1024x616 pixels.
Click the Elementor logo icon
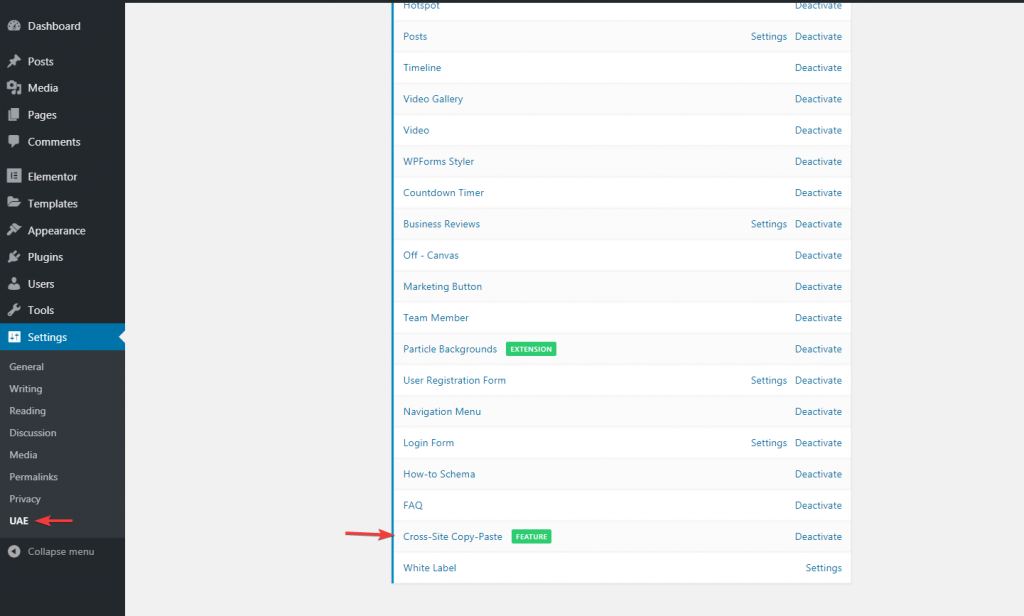(x=14, y=177)
